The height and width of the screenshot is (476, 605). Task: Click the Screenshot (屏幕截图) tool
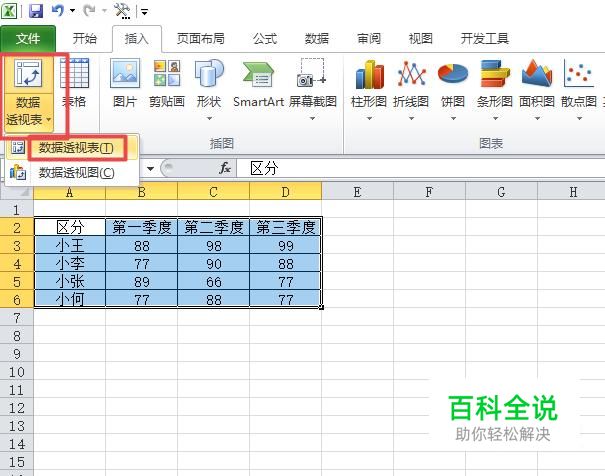[313, 83]
